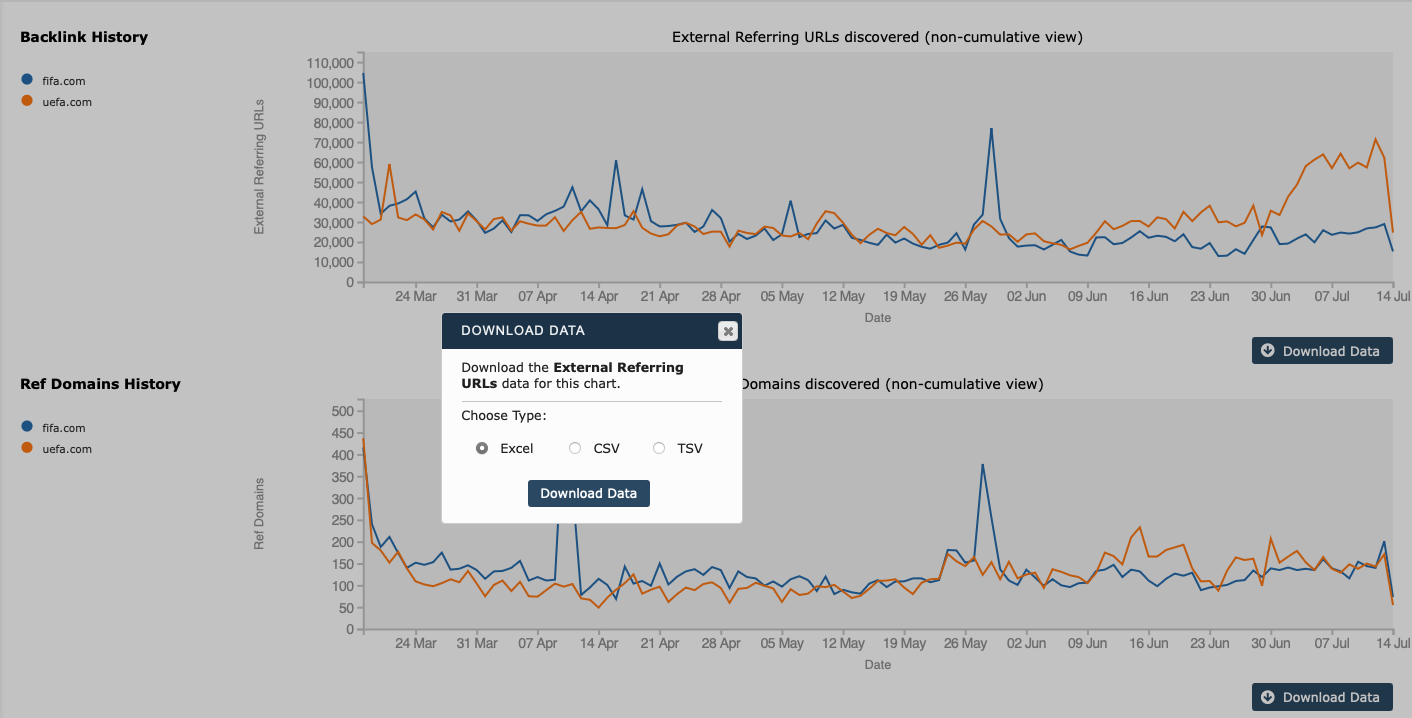
Task: Click the fifa.com late-May spike in Backlink chart
Action: 991,129
